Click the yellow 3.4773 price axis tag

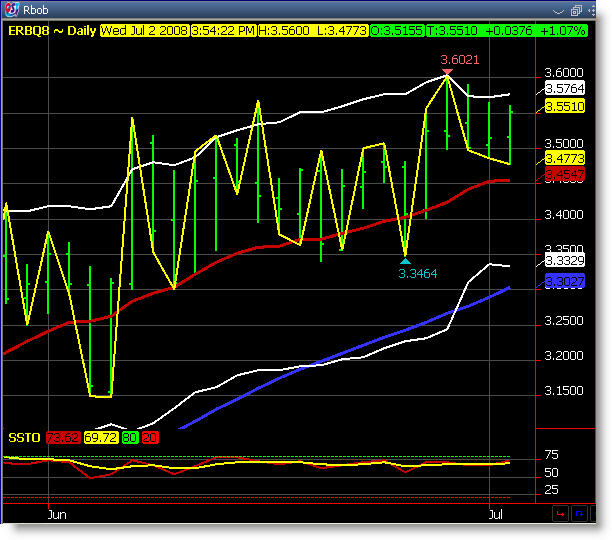[x=564, y=159]
